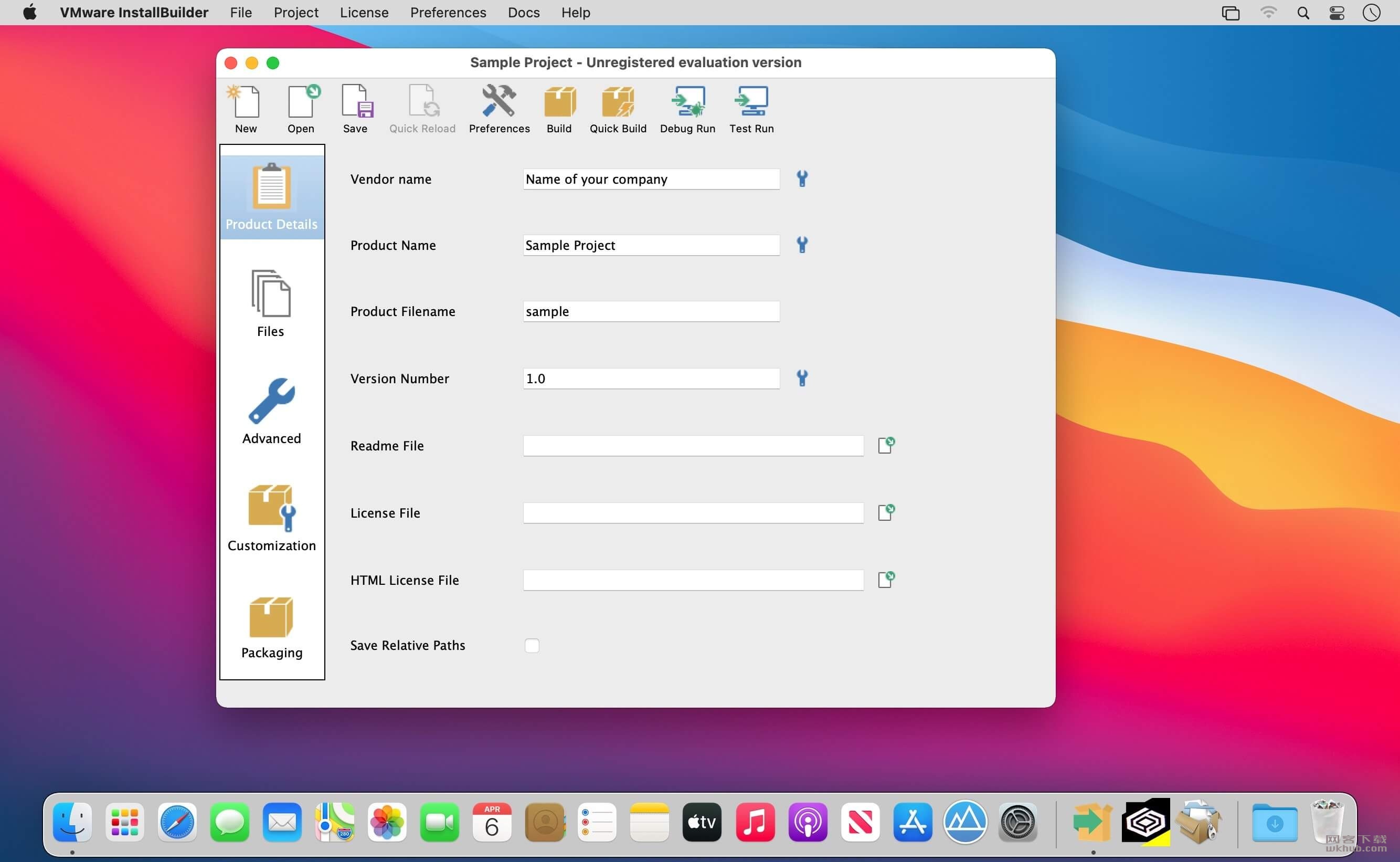Open News from the Dock
This screenshot has height=862, width=1400.
pyautogui.click(x=860, y=822)
